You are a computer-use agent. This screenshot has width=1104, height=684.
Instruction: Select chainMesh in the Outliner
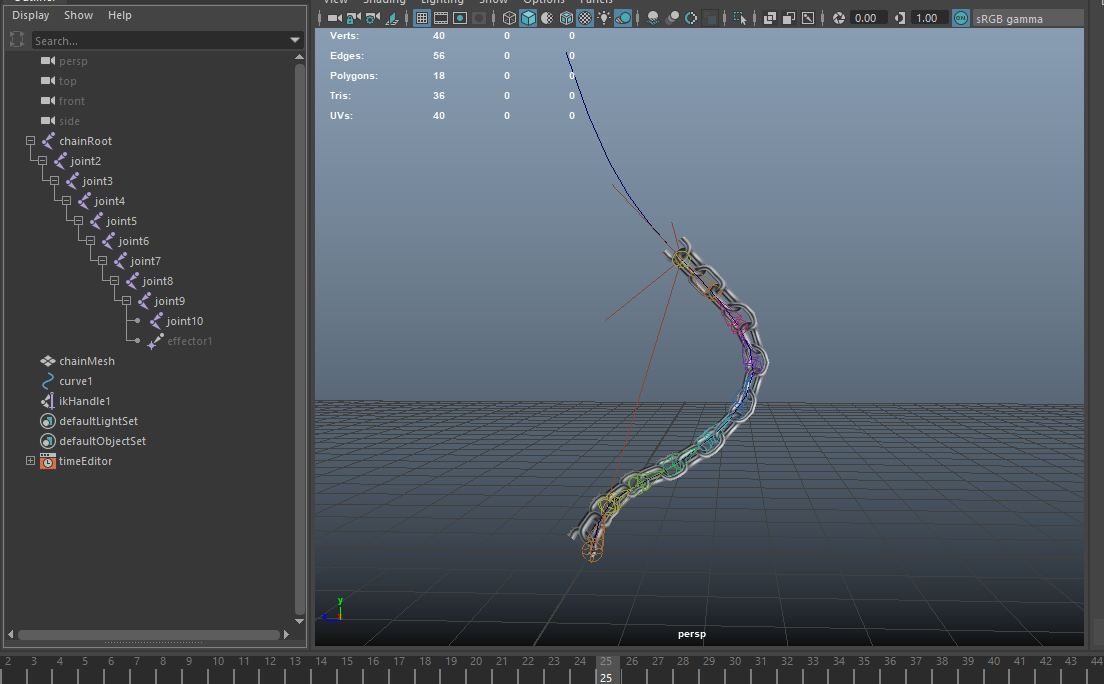click(87, 361)
